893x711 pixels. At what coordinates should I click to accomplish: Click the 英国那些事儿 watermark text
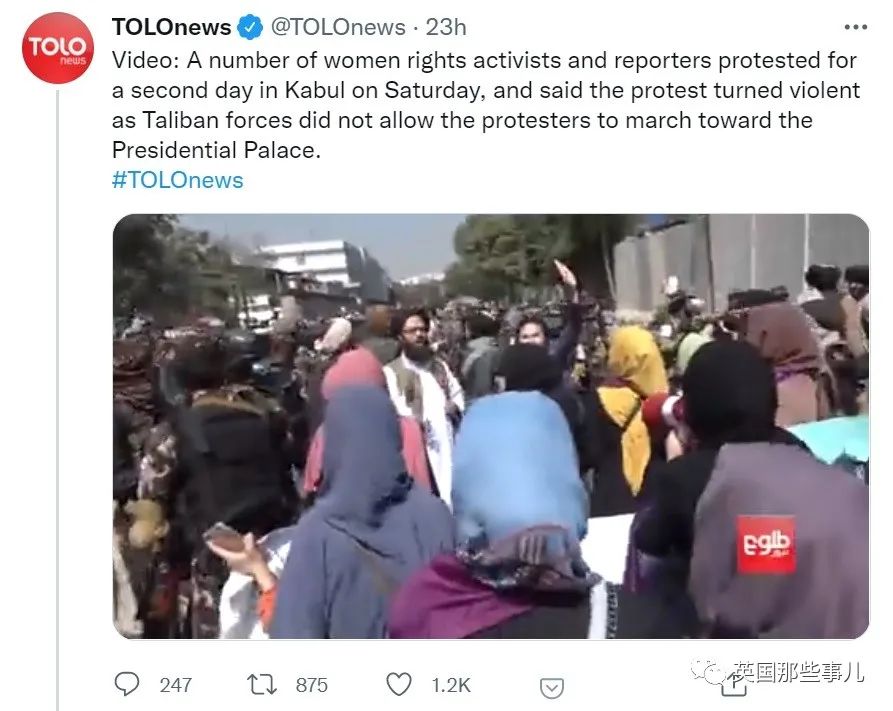(799, 672)
